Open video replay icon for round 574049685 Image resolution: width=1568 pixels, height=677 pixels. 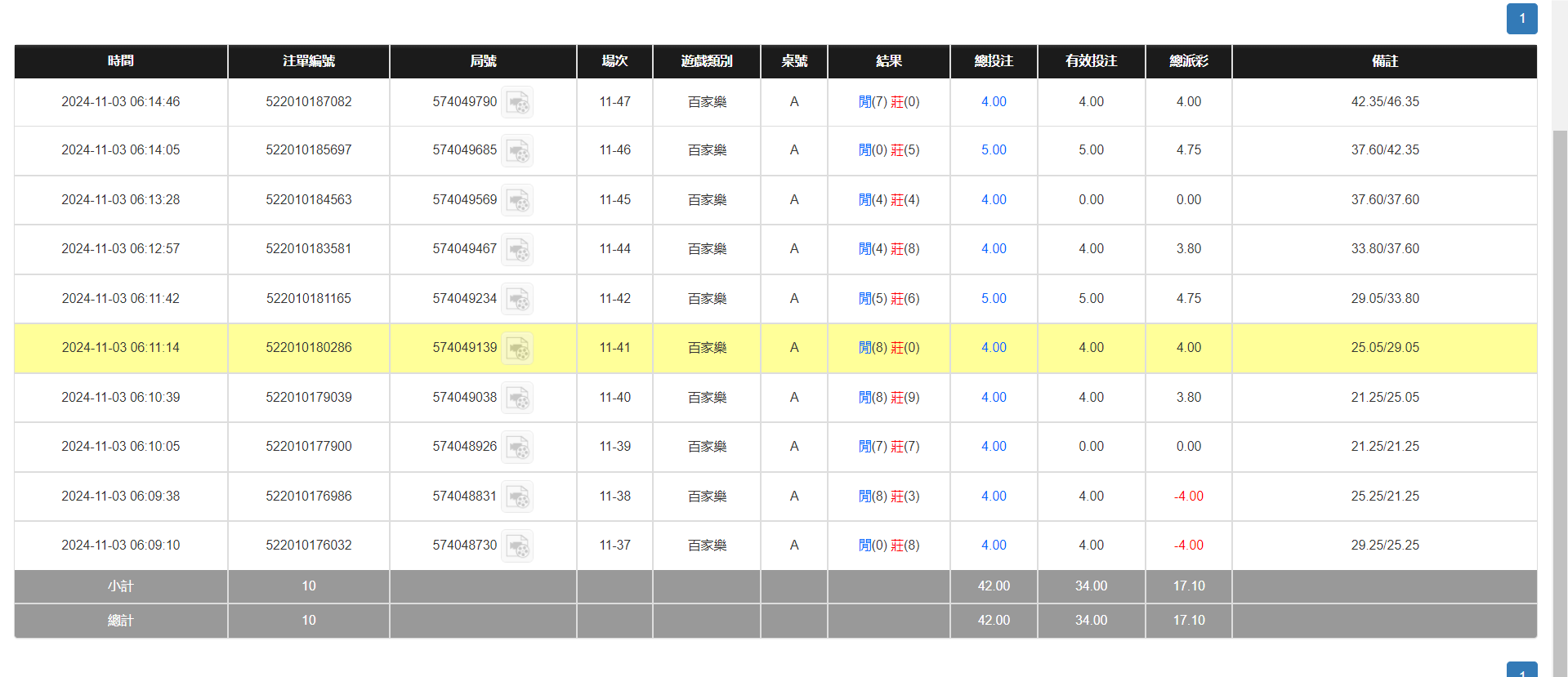[517, 151]
